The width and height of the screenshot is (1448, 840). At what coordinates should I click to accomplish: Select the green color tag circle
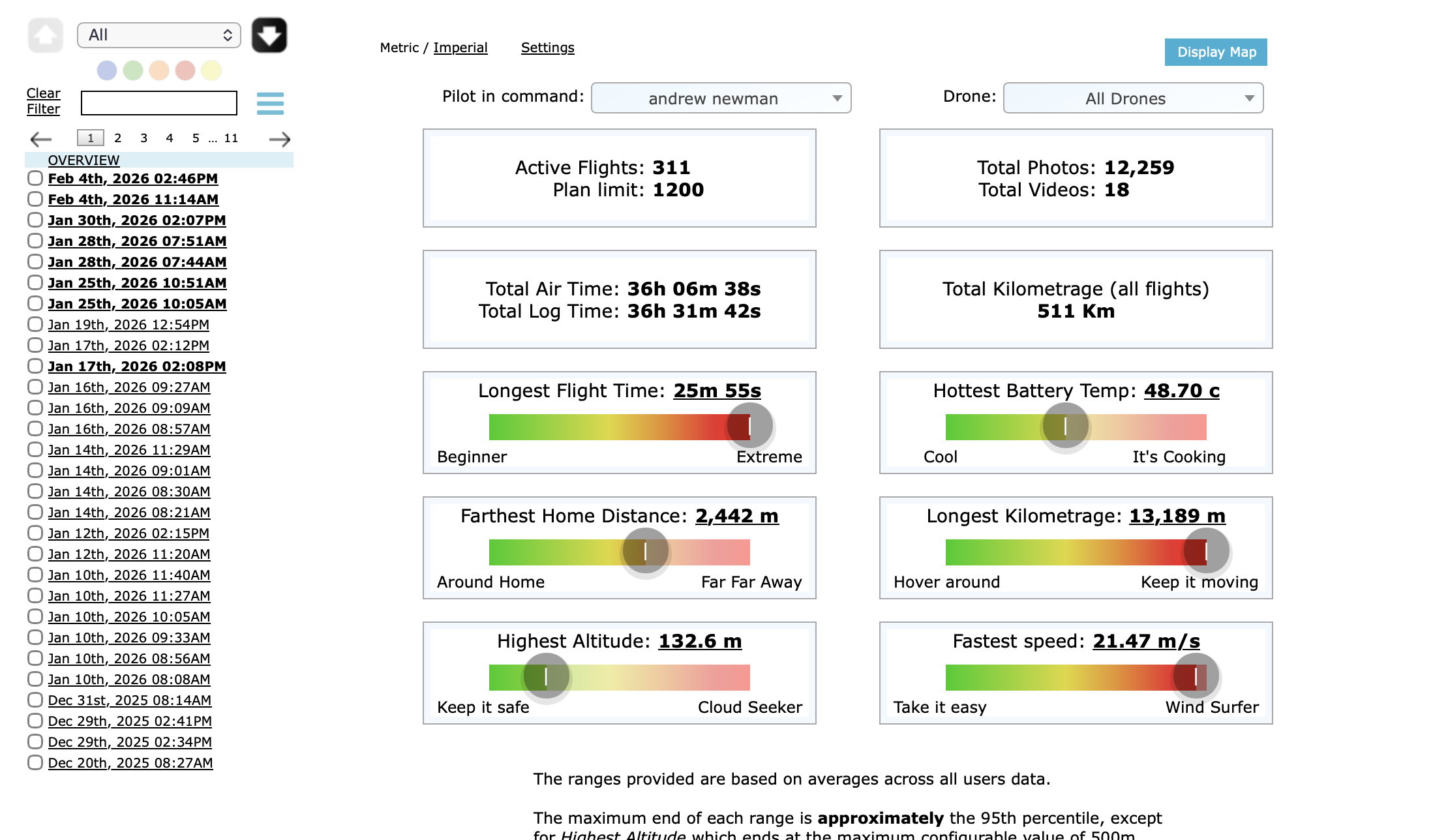pyautogui.click(x=133, y=70)
